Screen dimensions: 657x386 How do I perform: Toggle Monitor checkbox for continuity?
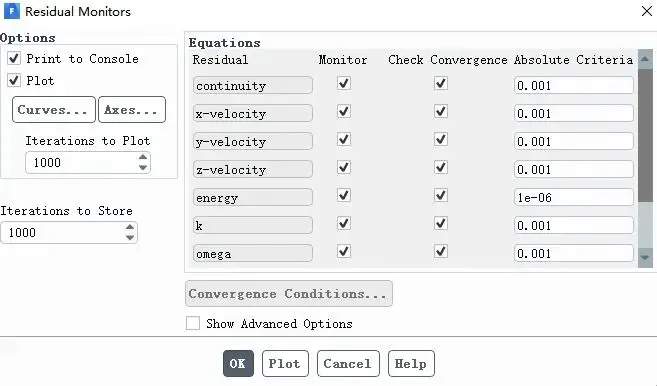344,83
